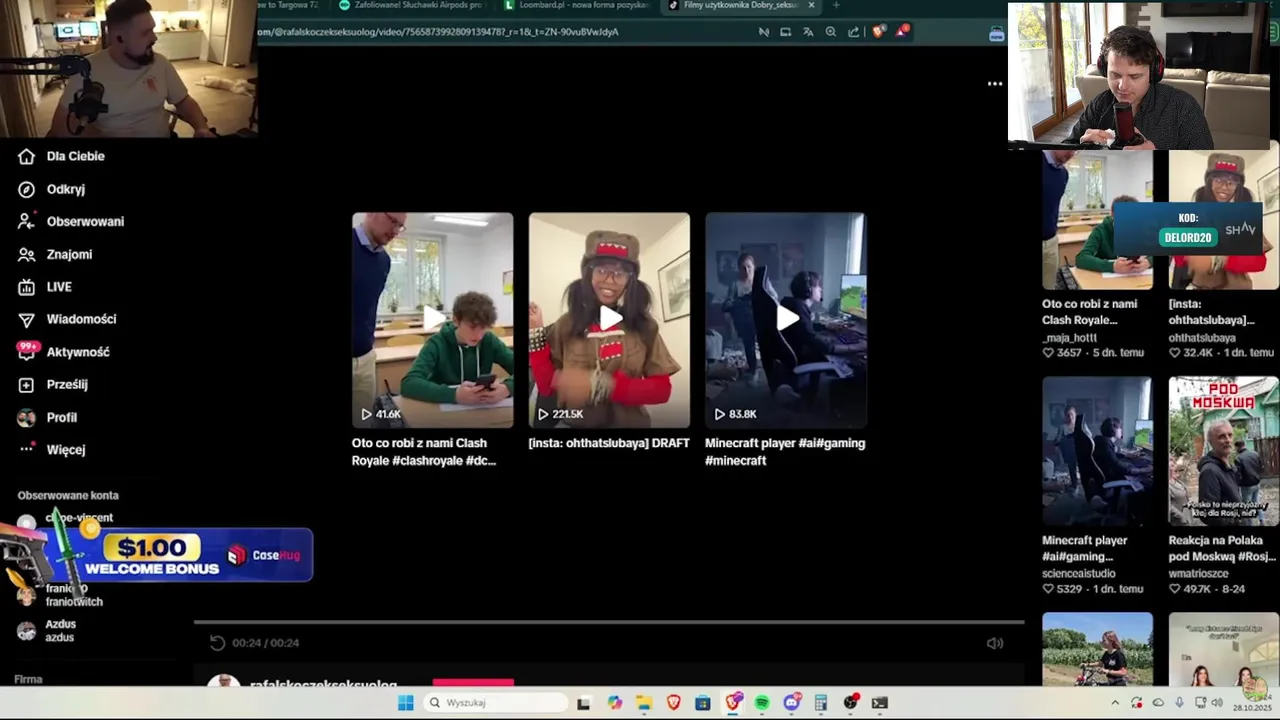Replay the video with the replay icon
Image resolution: width=1280 pixels, height=720 pixels.
(x=217, y=643)
